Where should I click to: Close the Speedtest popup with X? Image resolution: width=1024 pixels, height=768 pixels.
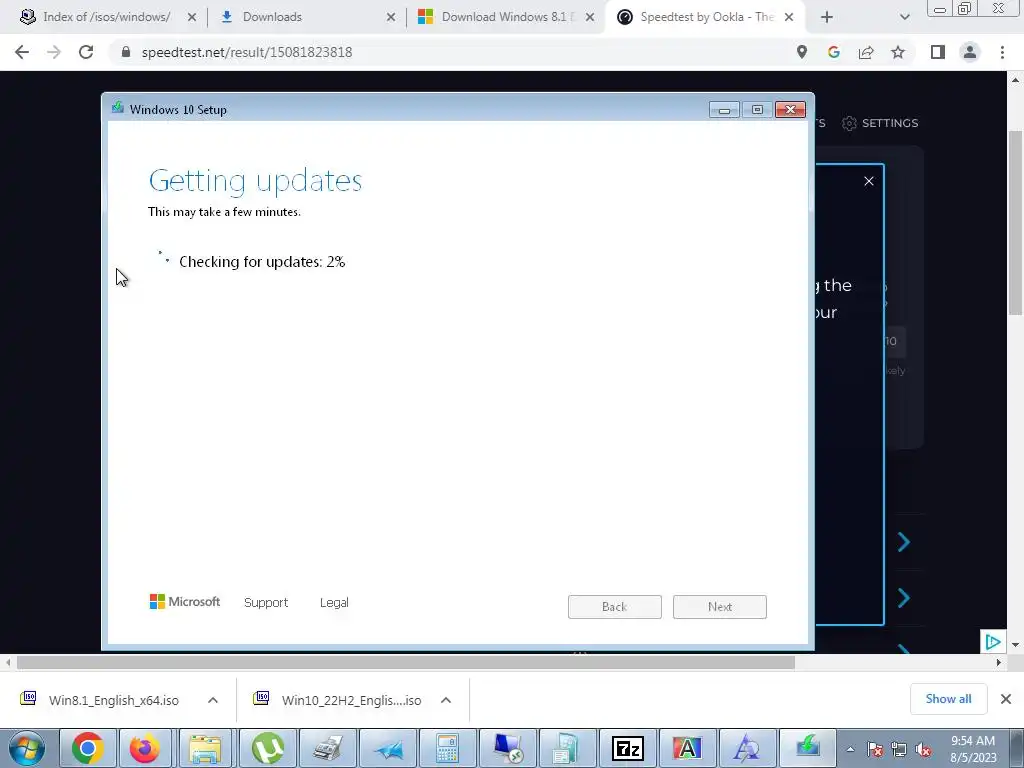tap(869, 181)
